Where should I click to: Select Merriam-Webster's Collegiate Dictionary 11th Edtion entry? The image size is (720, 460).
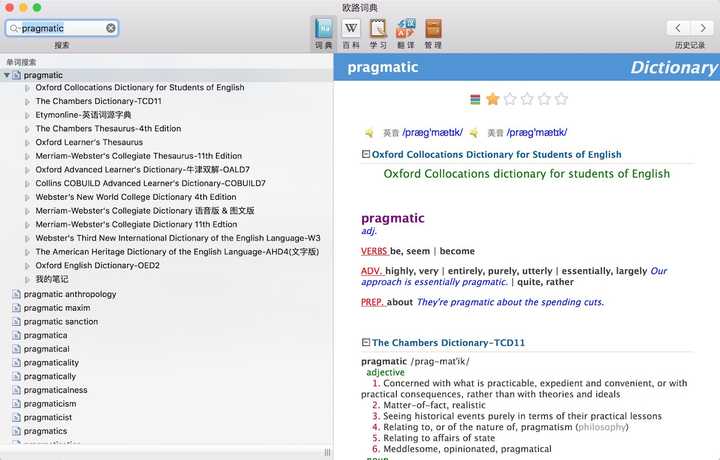point(136,224)
